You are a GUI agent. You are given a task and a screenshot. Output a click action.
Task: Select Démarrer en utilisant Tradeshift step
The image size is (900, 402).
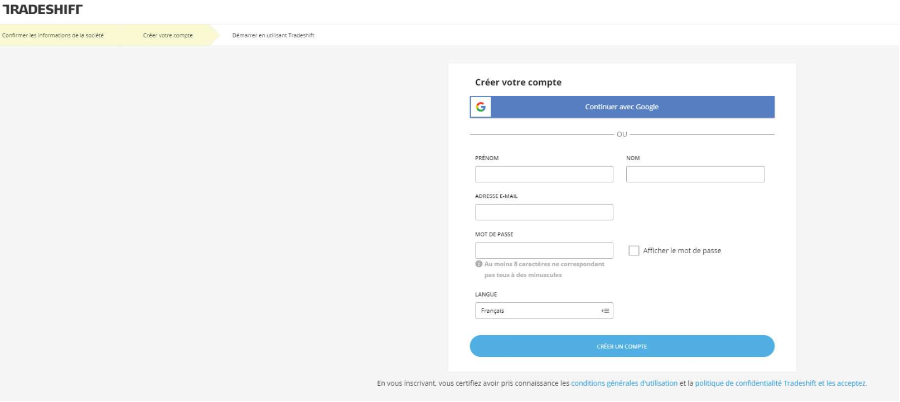[273, 35]
